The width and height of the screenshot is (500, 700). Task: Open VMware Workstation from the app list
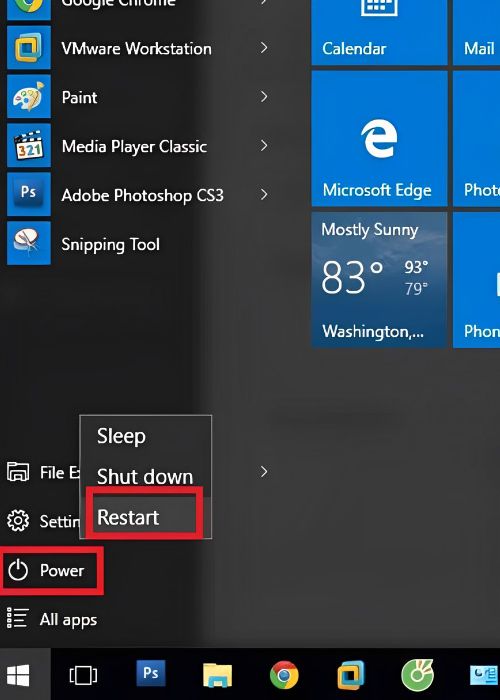point(136,48)
